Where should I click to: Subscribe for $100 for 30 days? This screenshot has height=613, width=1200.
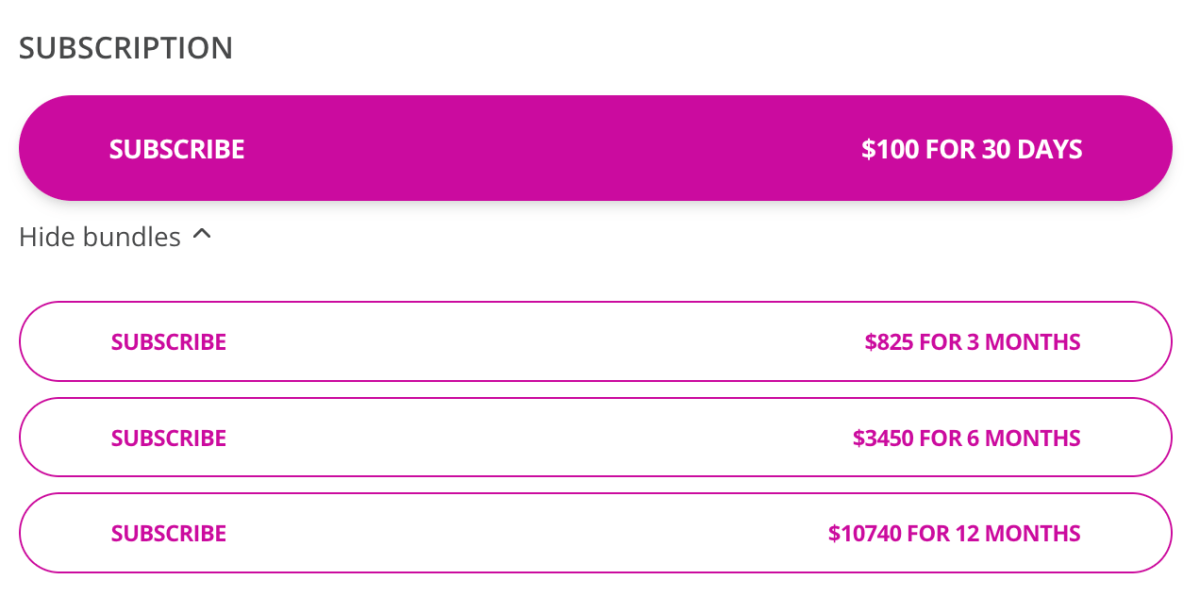tap(595, 149)
